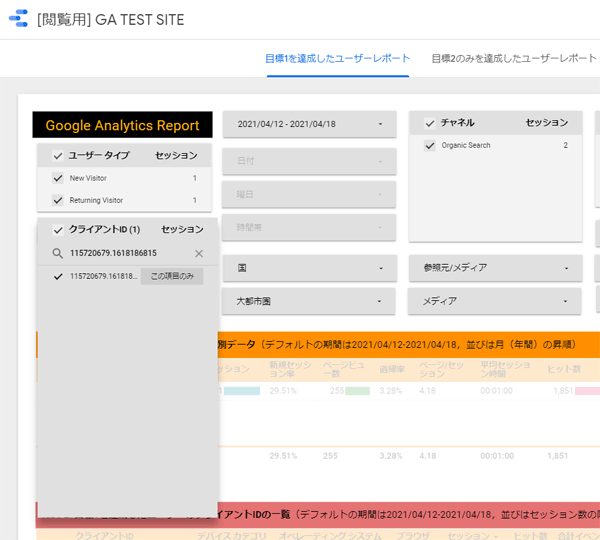Click the セッション column header in ユーザー タイプ
The image size is (600, 540).
coord(176,155)
